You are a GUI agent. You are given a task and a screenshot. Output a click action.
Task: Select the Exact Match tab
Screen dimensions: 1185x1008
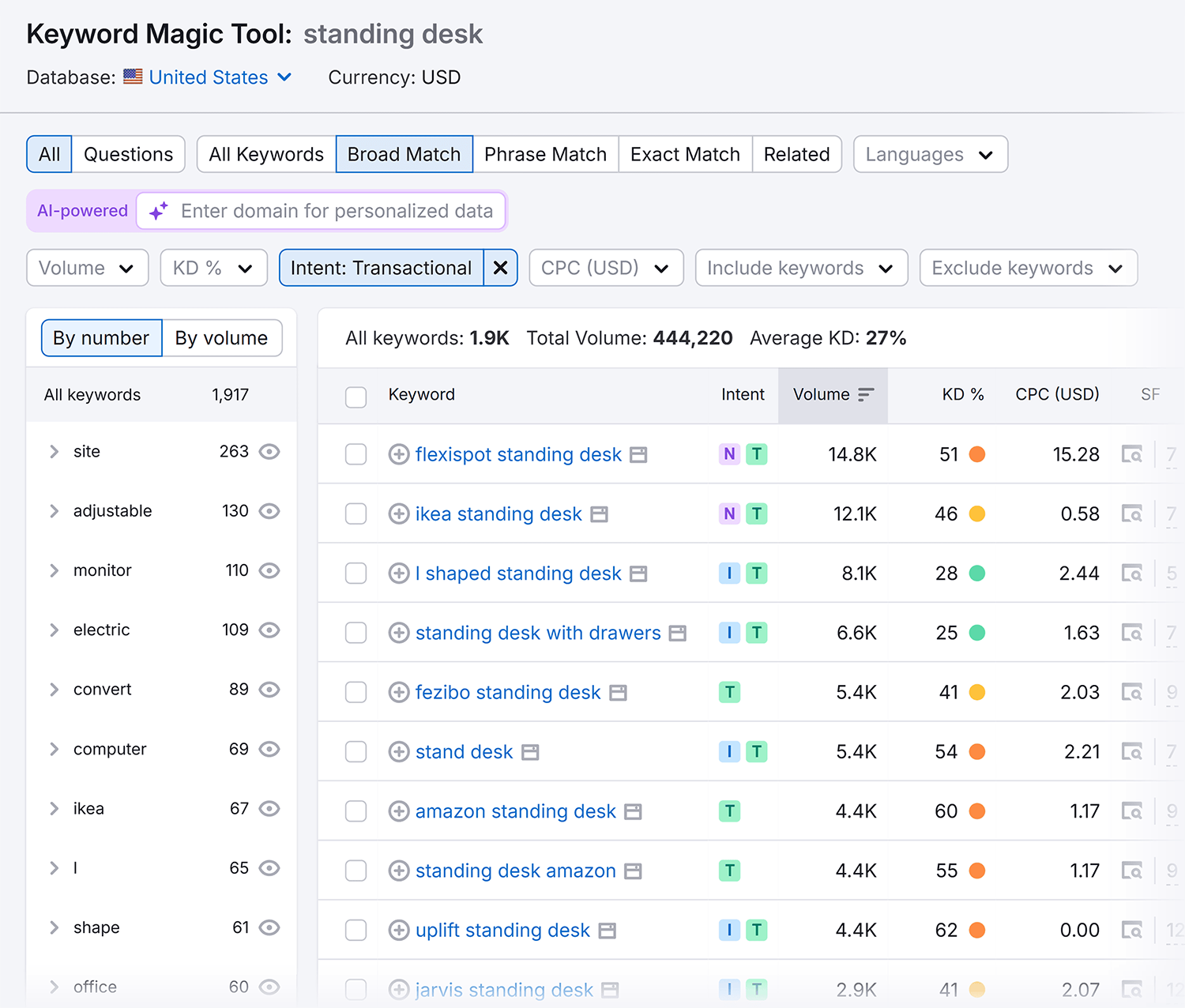[686, 154]
